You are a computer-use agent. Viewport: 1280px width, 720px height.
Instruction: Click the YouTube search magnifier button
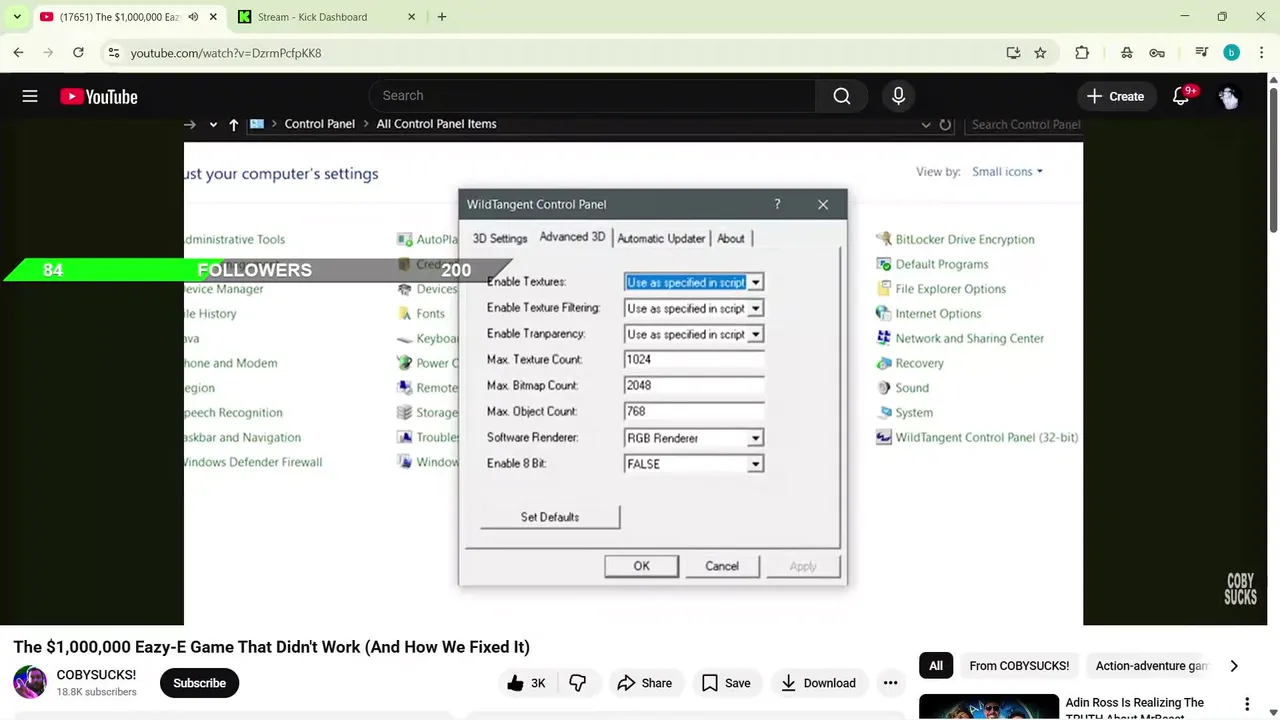[842, 96]
